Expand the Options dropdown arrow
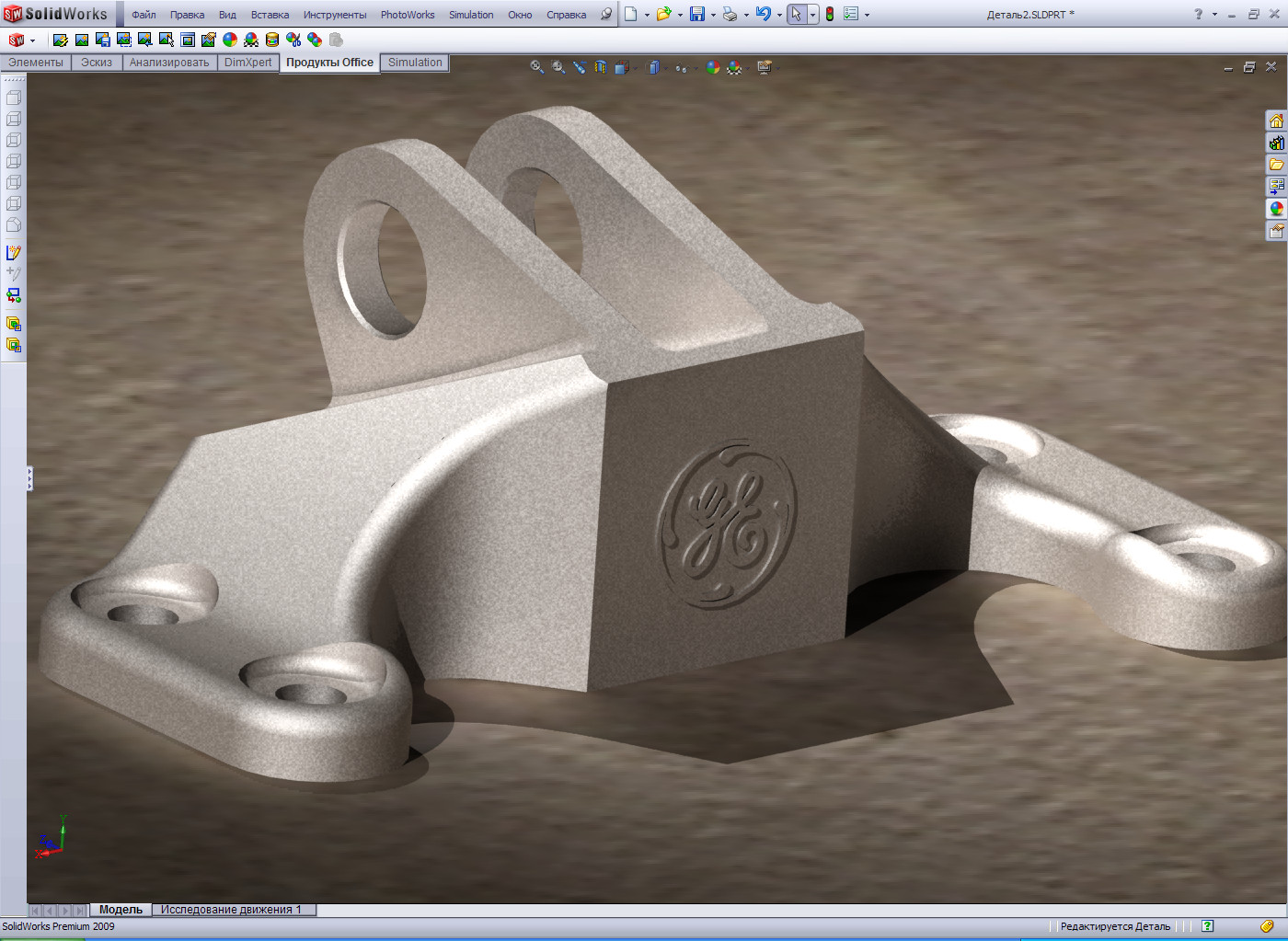1288x941 pixels. coord(867,15)
